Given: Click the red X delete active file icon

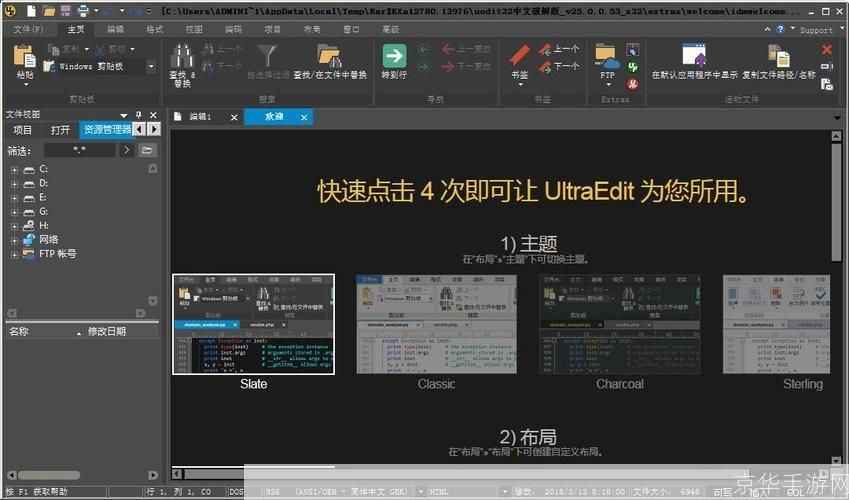Looking at the screenshot, I should coord(827,50).
